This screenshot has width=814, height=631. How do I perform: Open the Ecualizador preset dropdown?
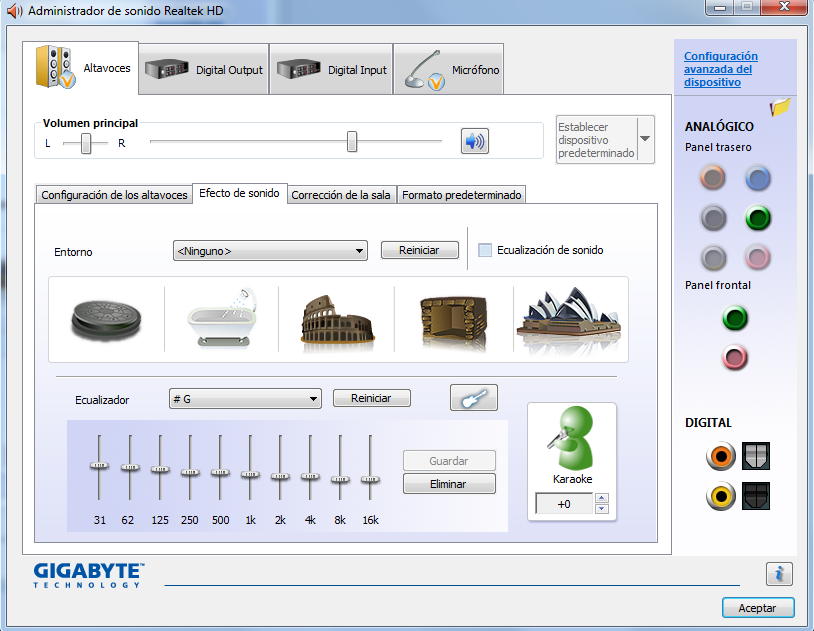pos(245,399)
